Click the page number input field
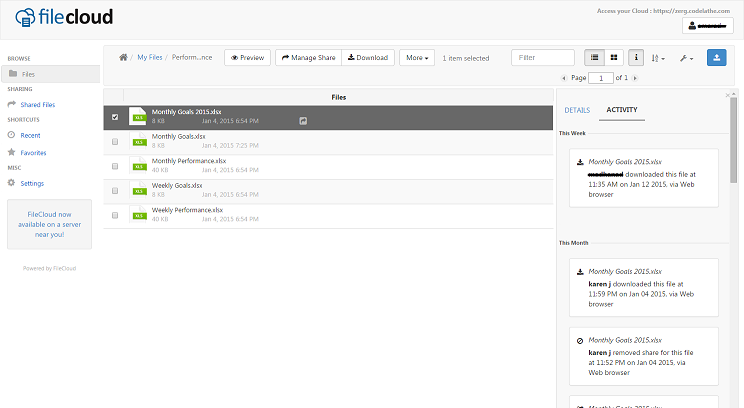Viewport: 744px width, 408px height. [x=601, y=78]
